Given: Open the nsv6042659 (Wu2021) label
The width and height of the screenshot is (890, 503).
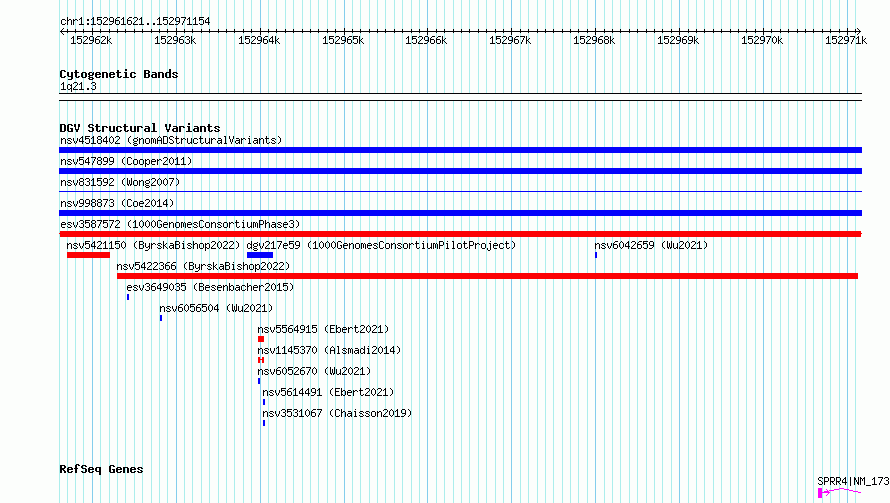Looking at the screenshot, I should [651, 245].
